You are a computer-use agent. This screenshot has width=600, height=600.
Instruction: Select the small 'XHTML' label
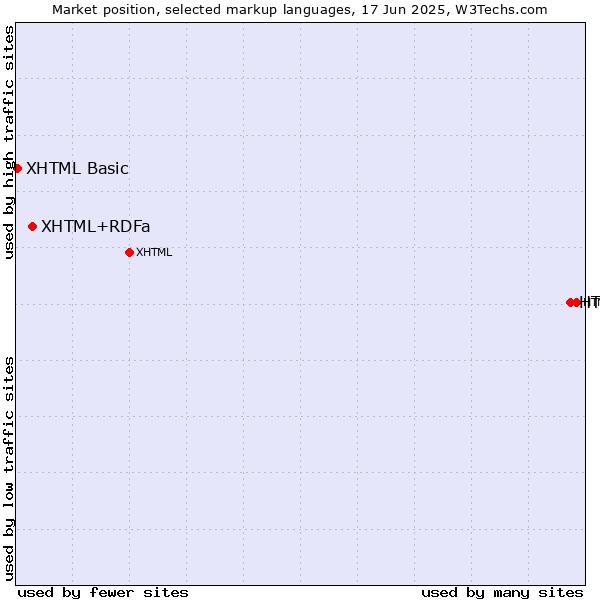pos(154,252)
